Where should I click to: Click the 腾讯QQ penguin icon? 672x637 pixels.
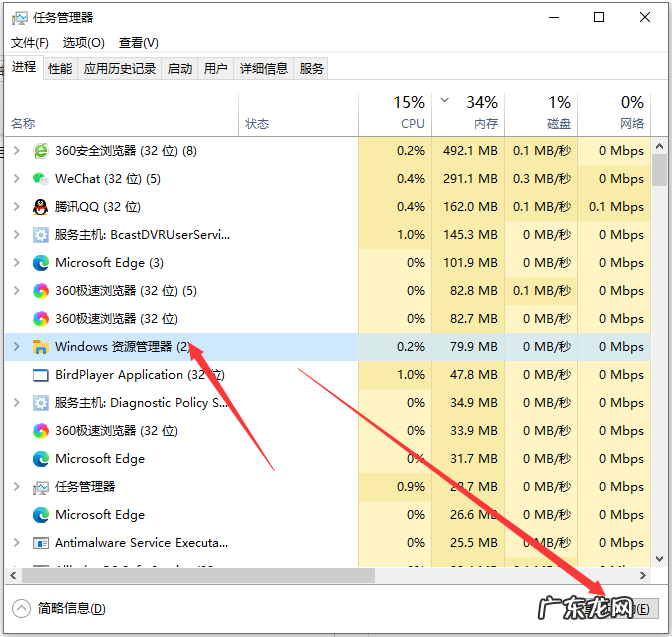click(41, 207)
